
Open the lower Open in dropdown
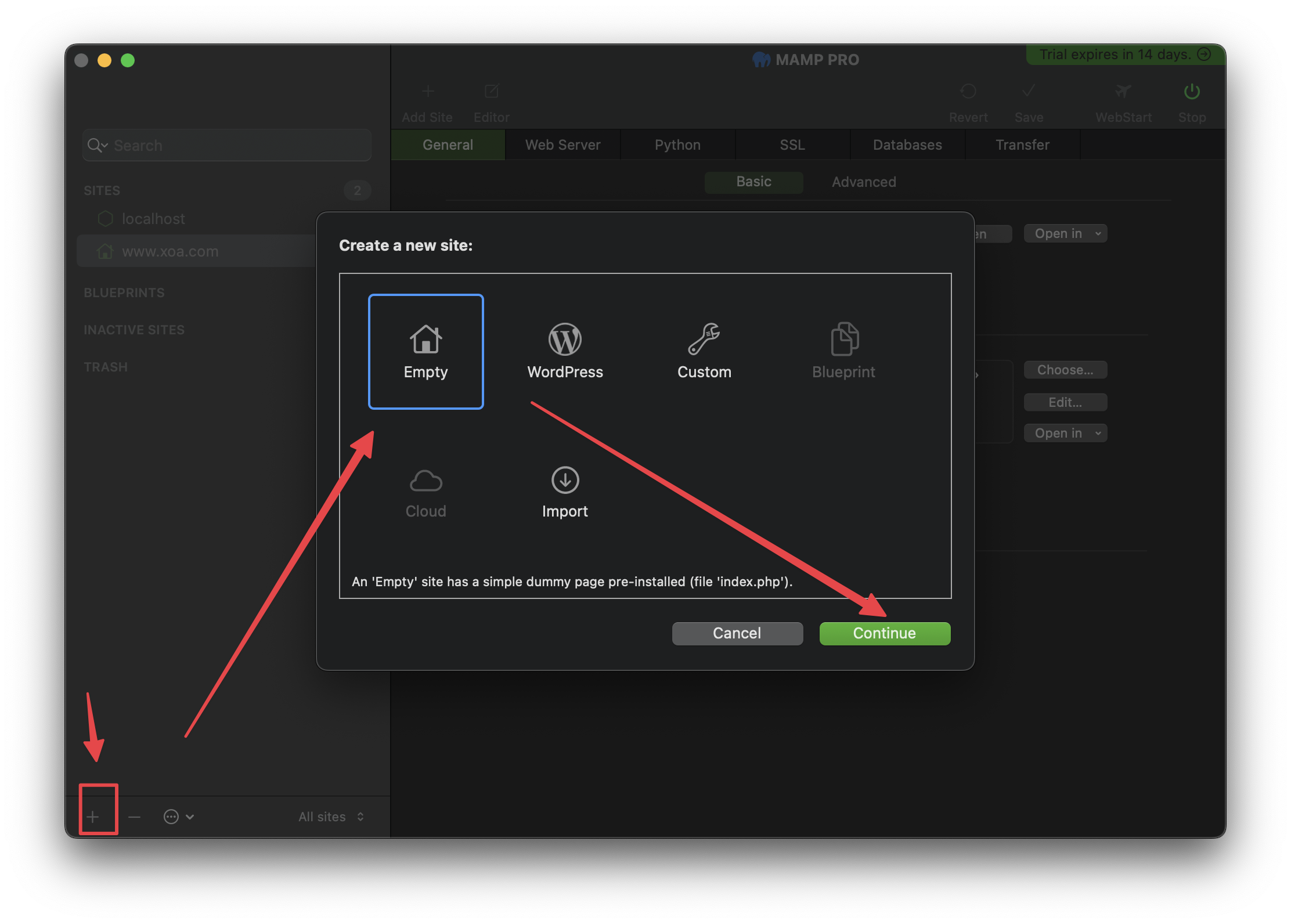[1065, 433]
